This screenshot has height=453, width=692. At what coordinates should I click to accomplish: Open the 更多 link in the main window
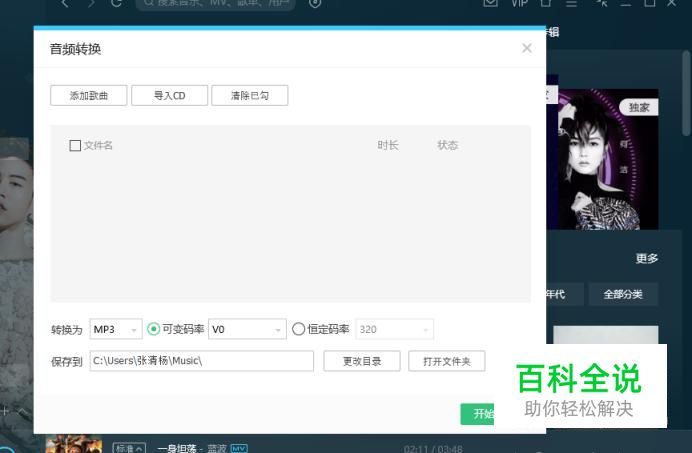[647, 258]
